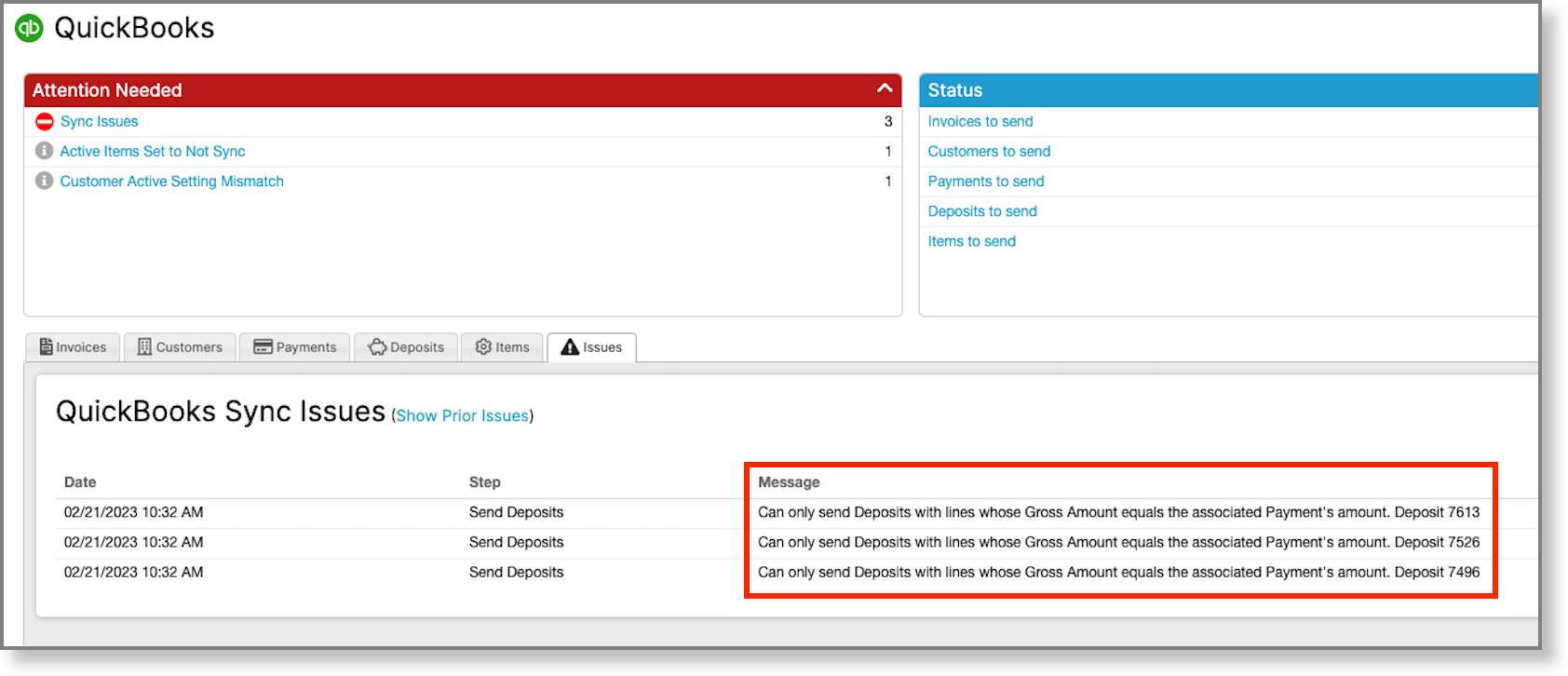Collapse the Attention Needed panel chevron

pos(885,88)
